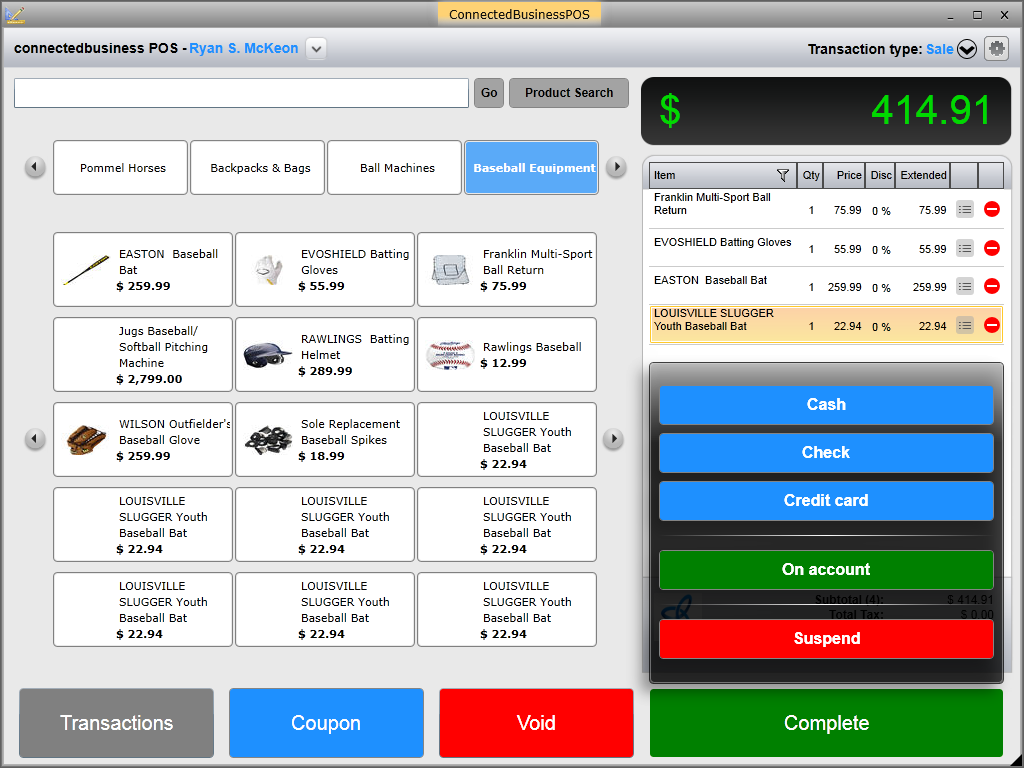Open the user dropdown next to Ryan S. McKeon
Image resolution: width=1024 pixels, height=768 pixels.
[x=316, y=49]
